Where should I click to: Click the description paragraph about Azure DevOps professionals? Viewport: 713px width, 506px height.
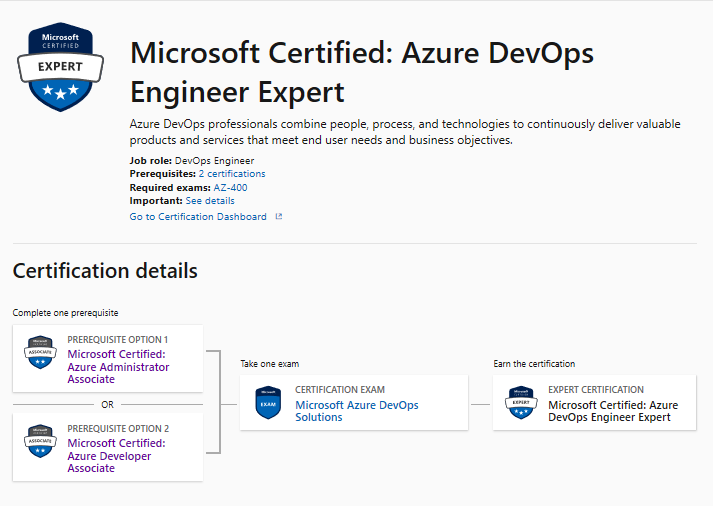pyautogui.click(x=405, y=132)
